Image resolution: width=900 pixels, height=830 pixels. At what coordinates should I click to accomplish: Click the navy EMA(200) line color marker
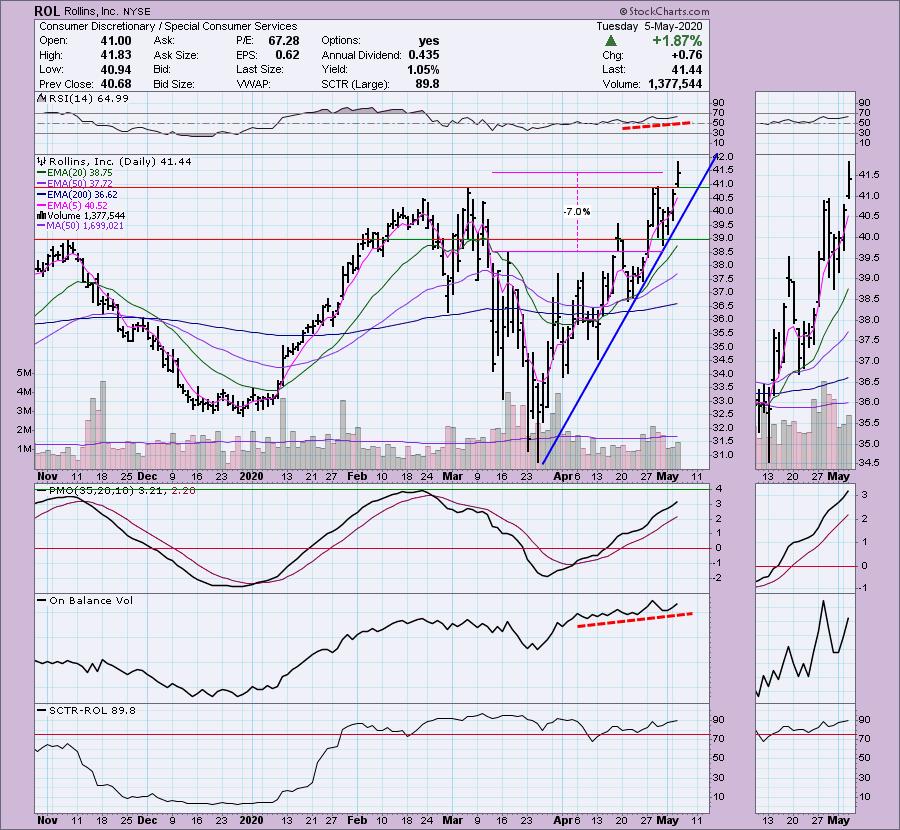tap(42, 195)
